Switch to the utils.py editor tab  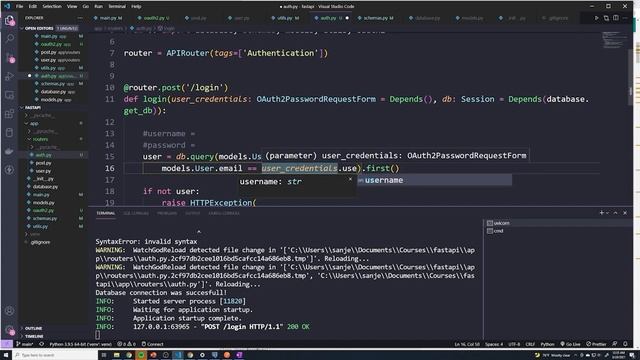(x=286, y=18)
